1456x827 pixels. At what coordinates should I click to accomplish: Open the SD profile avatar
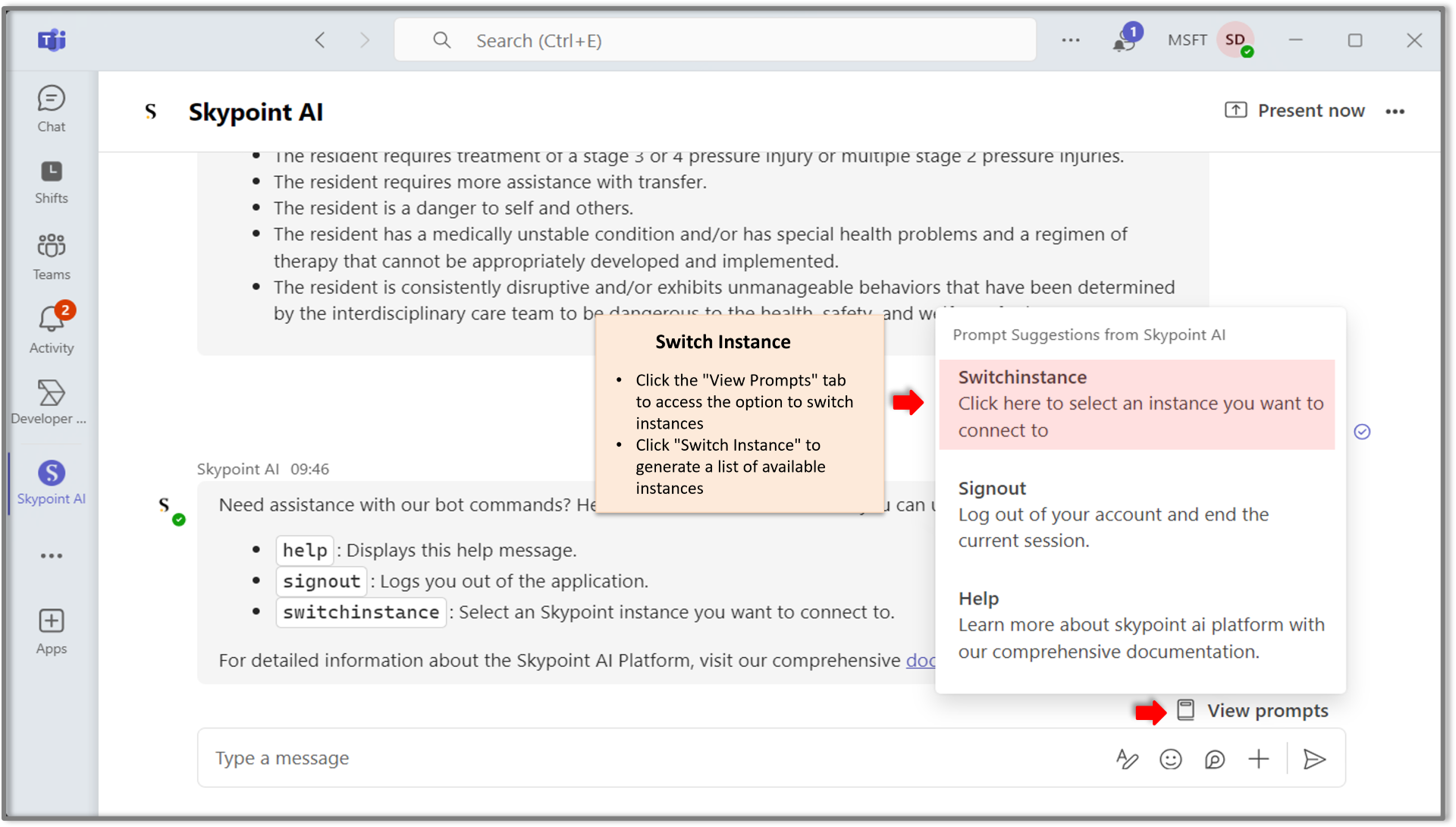point(1236,39)
